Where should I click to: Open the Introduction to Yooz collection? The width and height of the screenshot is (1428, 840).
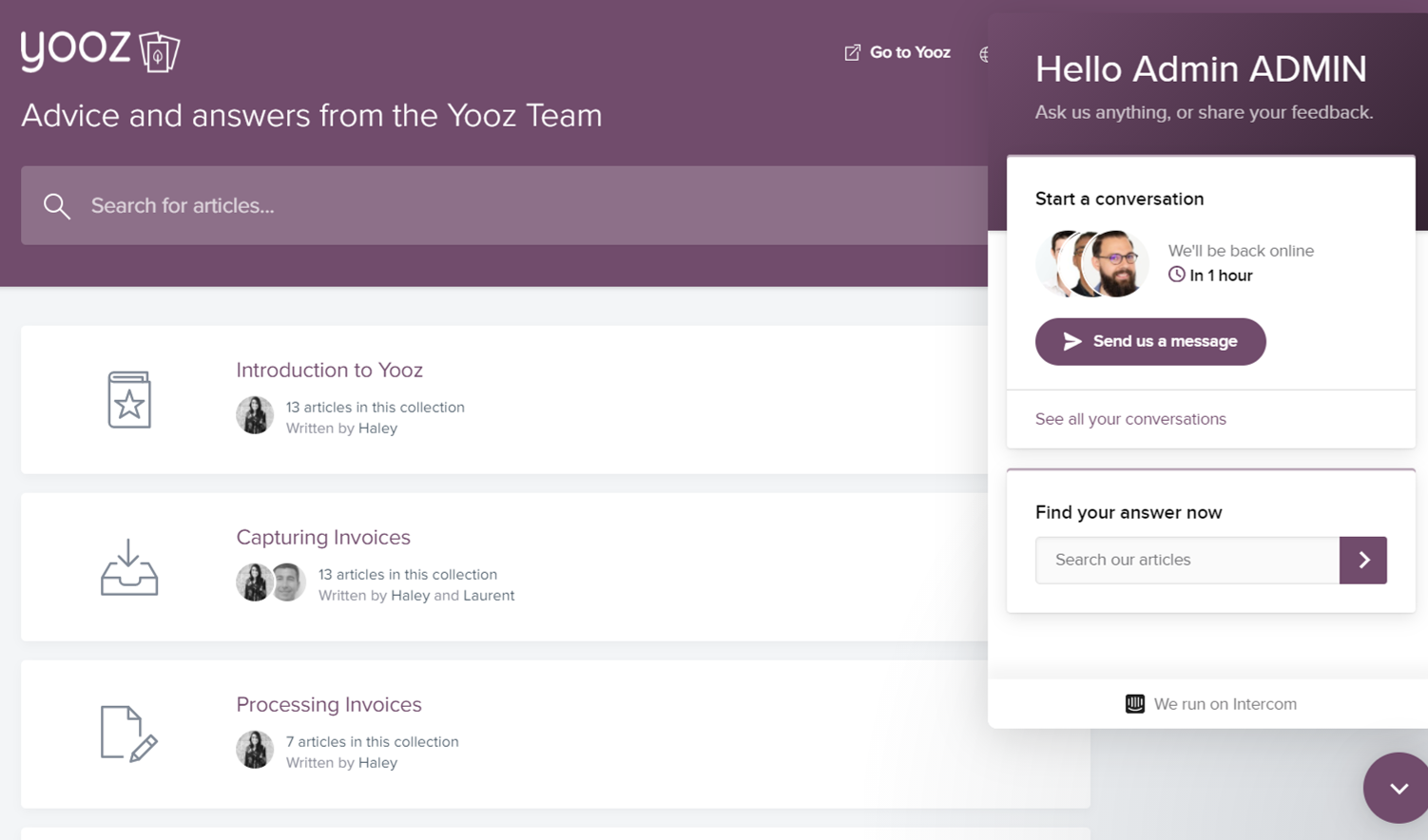[329, 370]
